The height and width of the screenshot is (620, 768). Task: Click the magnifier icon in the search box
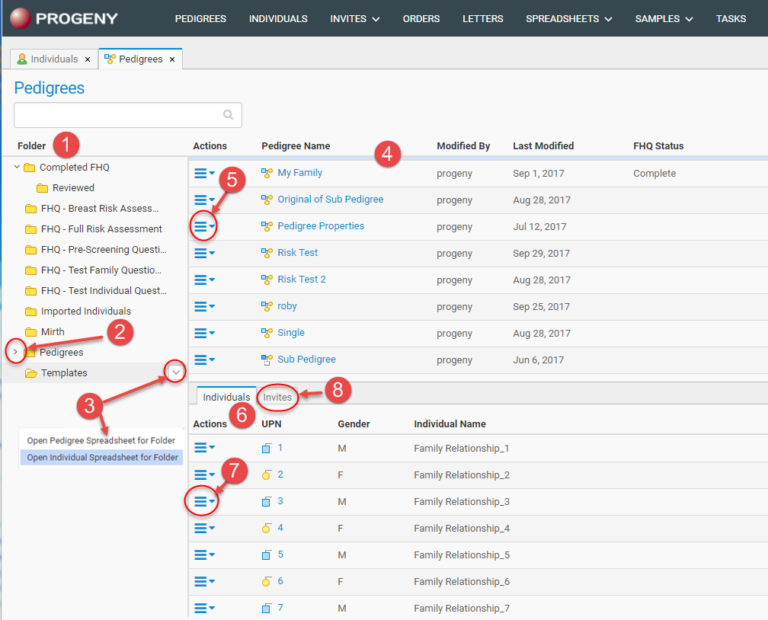228,115
